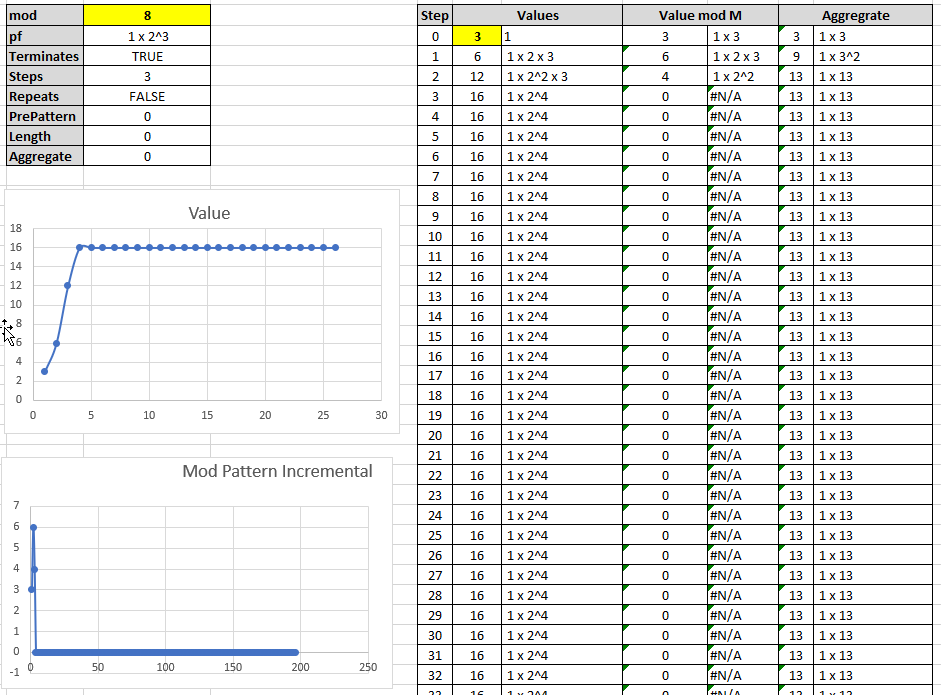
Task: Select the '1 x 13' cell in step 25 row
Action: (x=873, y=535)
